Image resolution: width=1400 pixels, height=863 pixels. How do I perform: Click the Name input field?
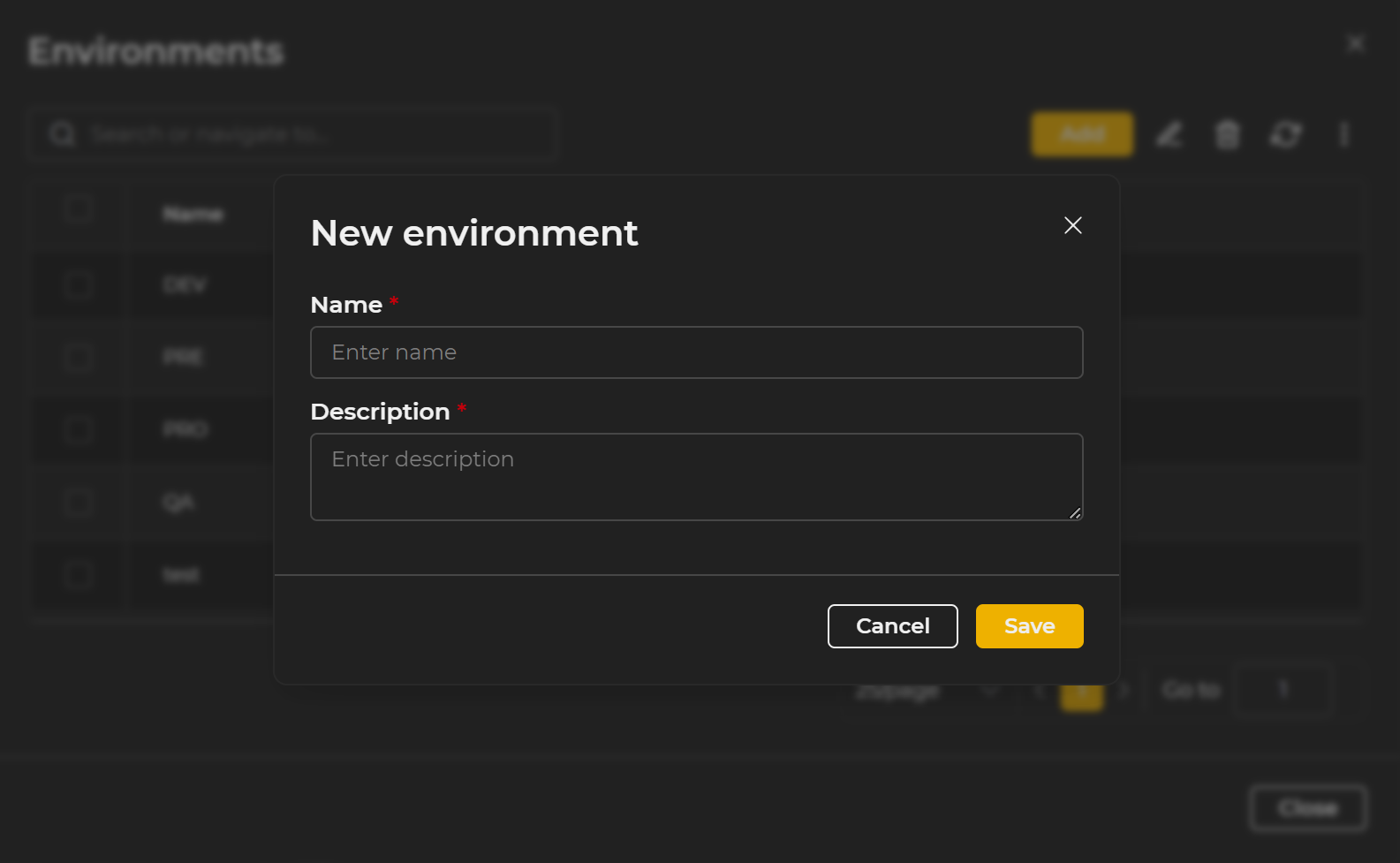[696, 352]
